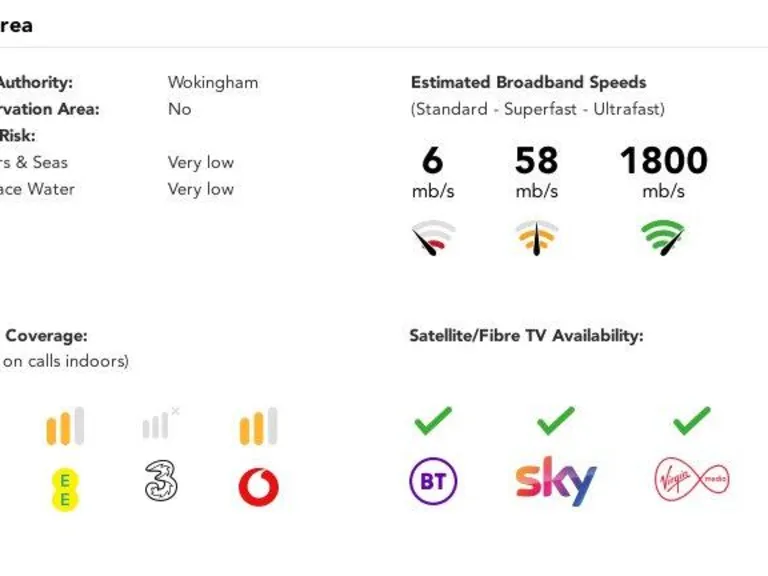Click the green checkmark above Virgin Media
Viewport: 768px width, 576px height.
[x=691, y=420]
